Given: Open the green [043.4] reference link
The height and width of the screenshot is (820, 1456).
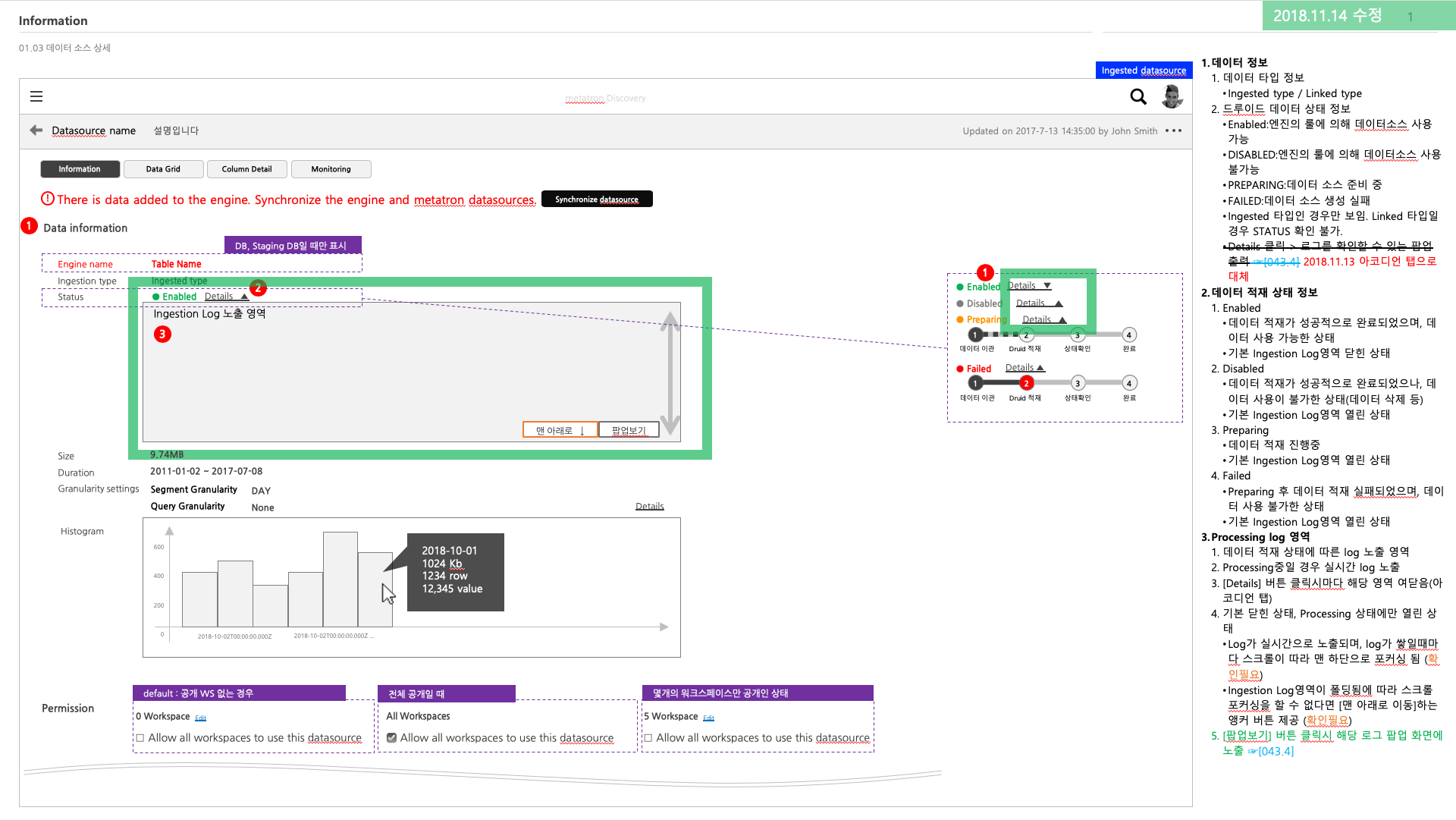Looking at the screenshot, I should [x=1271, y=751].
